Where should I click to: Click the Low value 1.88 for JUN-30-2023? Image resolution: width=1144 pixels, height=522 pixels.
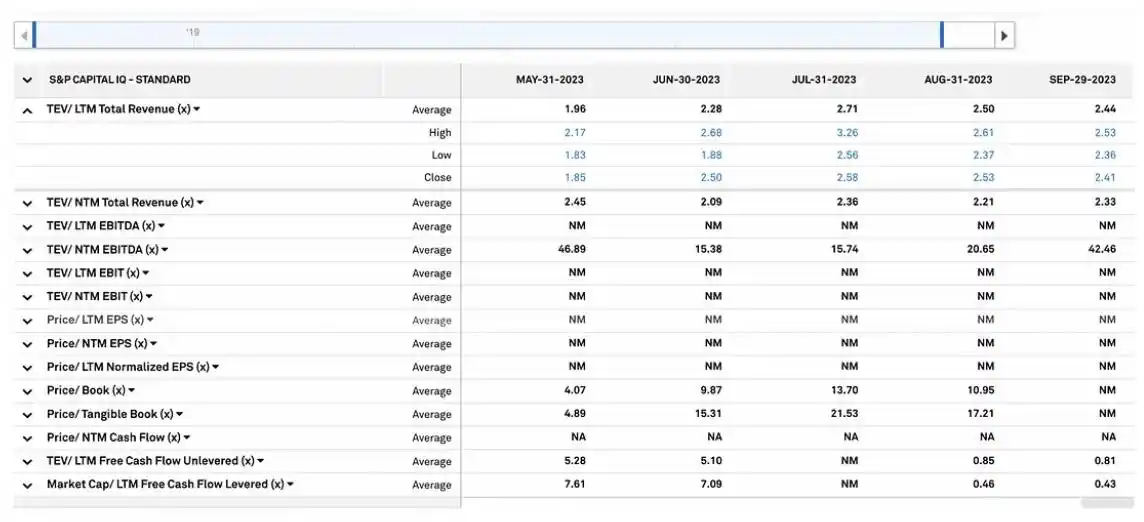710,155
